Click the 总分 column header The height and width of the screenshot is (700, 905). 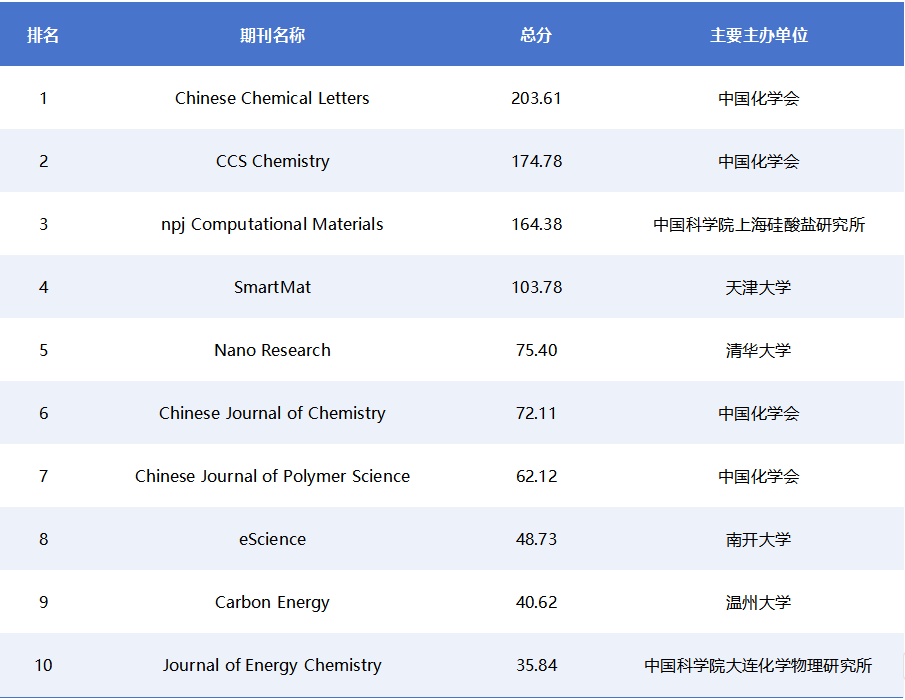click(536, 35)
